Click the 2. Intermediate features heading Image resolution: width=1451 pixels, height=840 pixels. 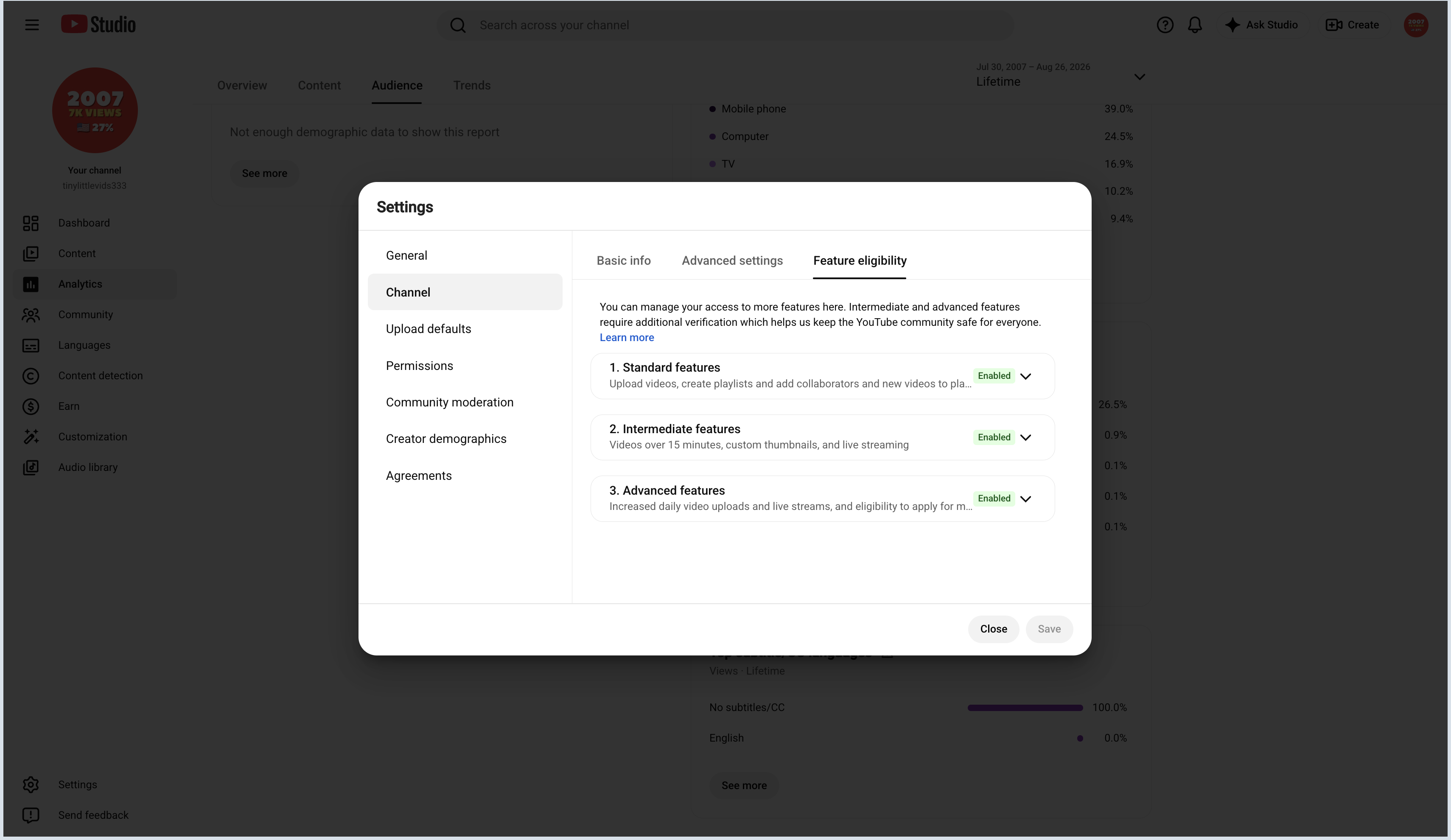[x=675, y=429]
